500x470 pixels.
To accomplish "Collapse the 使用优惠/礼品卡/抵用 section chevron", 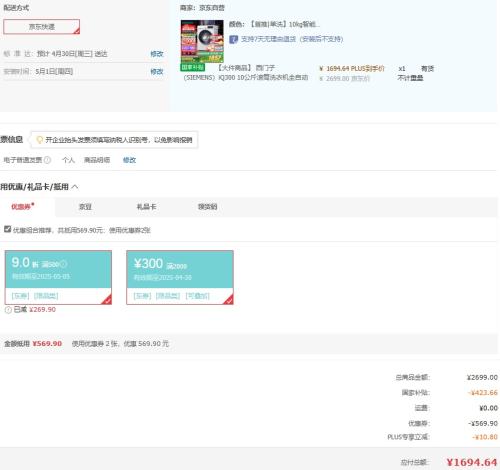I will (x=75, y=187).
